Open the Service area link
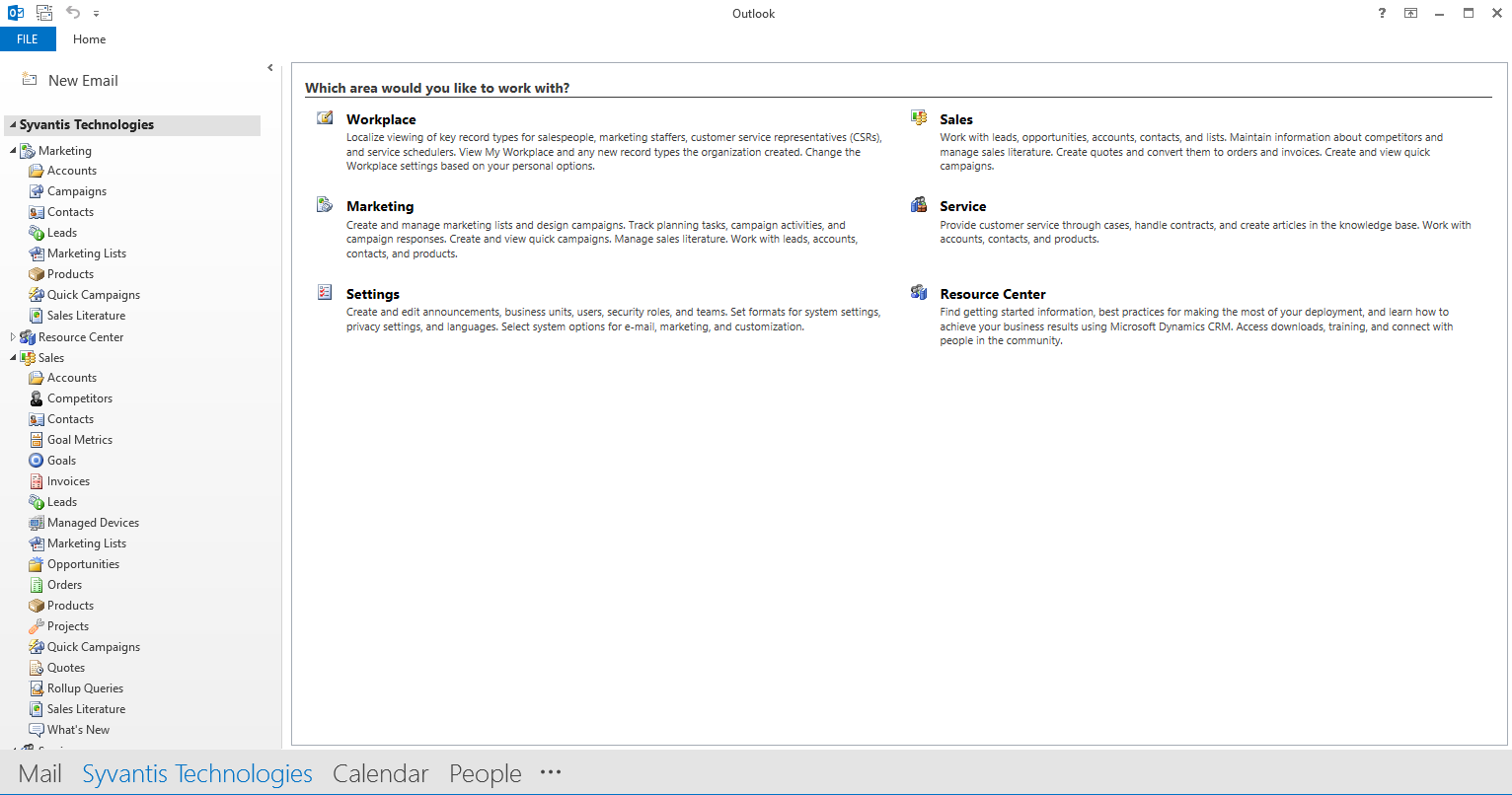1512x795 pixels. 963,206
